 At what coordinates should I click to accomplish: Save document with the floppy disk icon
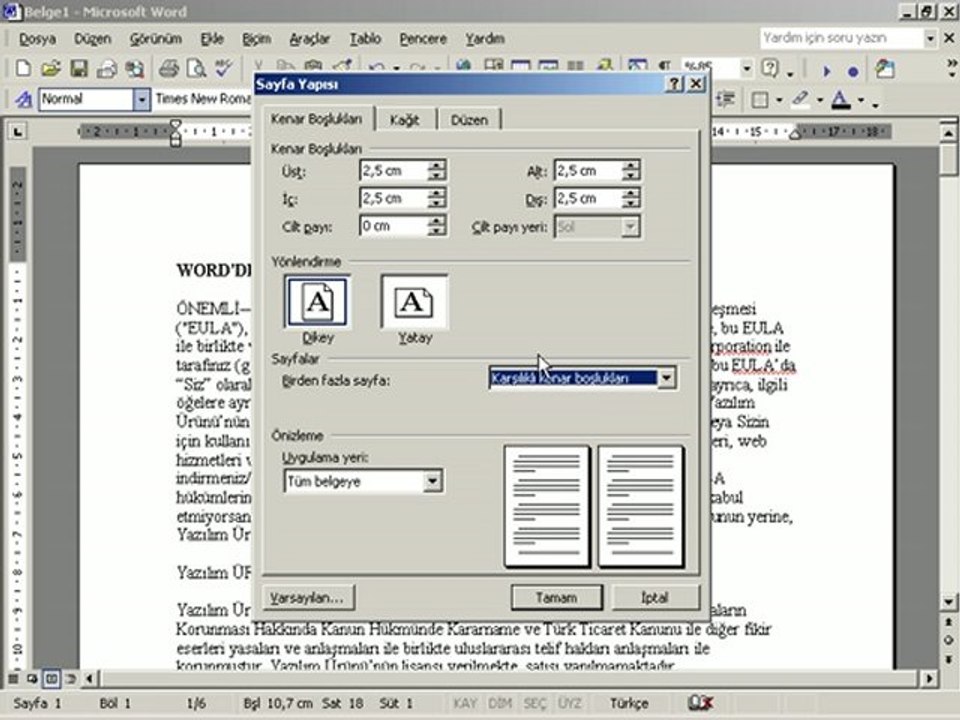point(79,68)
